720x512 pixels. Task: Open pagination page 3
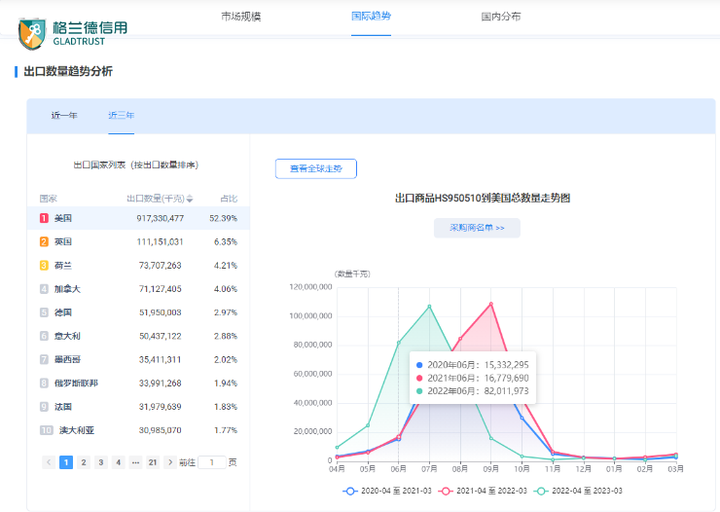(x=101, y=462)
